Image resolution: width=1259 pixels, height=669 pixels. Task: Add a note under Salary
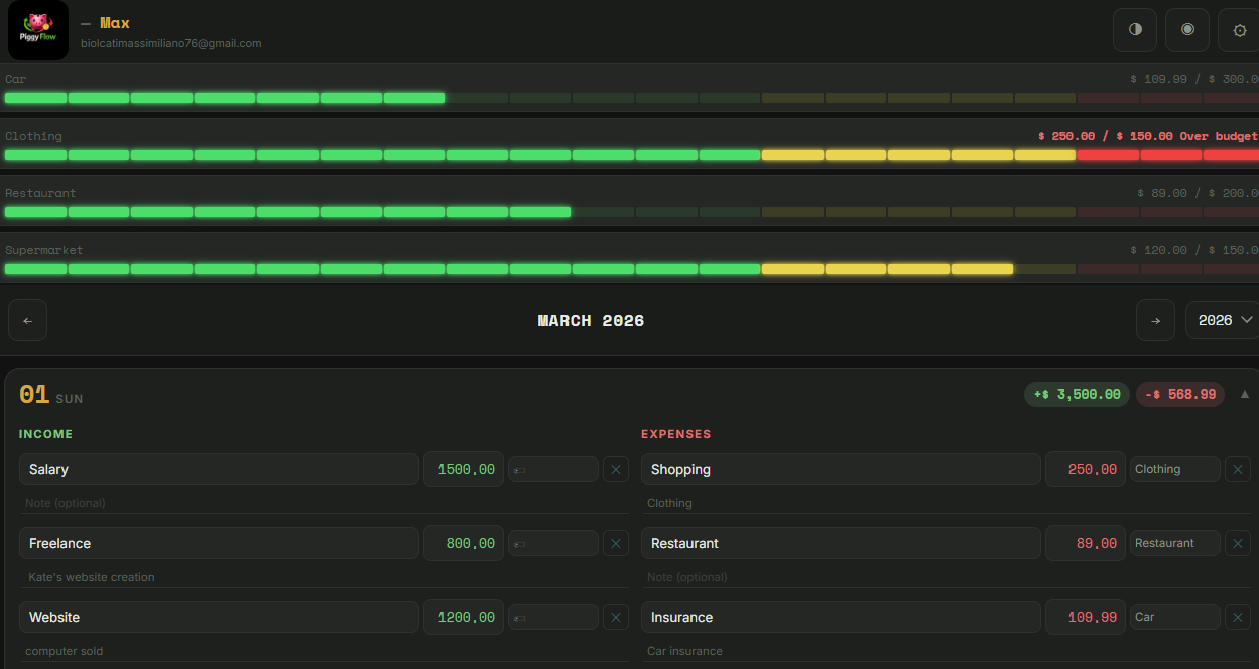[x=323, y=503]
